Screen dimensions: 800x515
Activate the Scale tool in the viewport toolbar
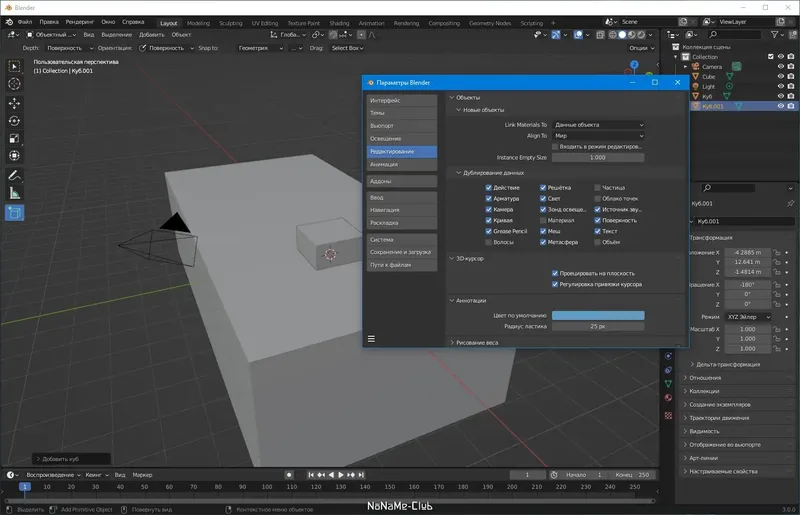[x=15, y=137]
